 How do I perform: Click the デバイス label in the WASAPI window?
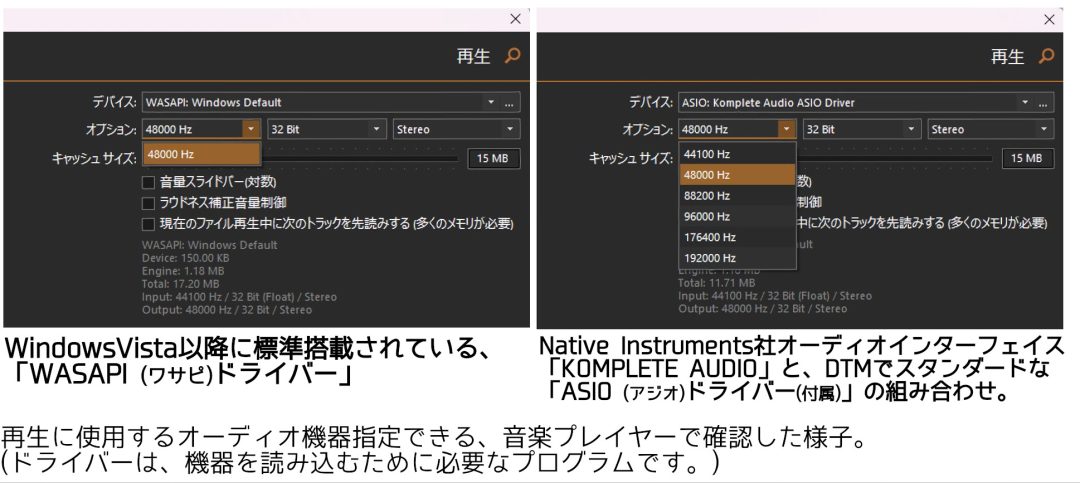pos(115,103)
